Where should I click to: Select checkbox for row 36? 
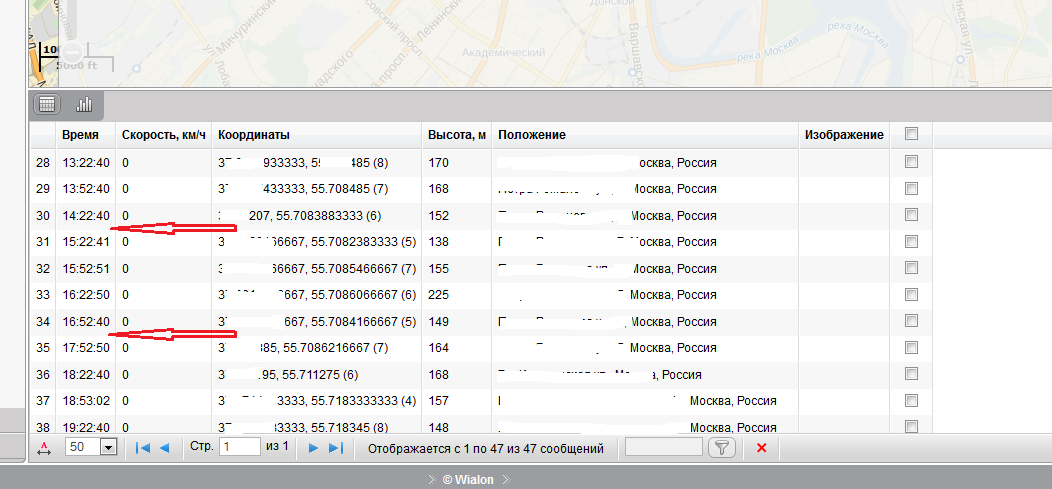pos(911,374)
